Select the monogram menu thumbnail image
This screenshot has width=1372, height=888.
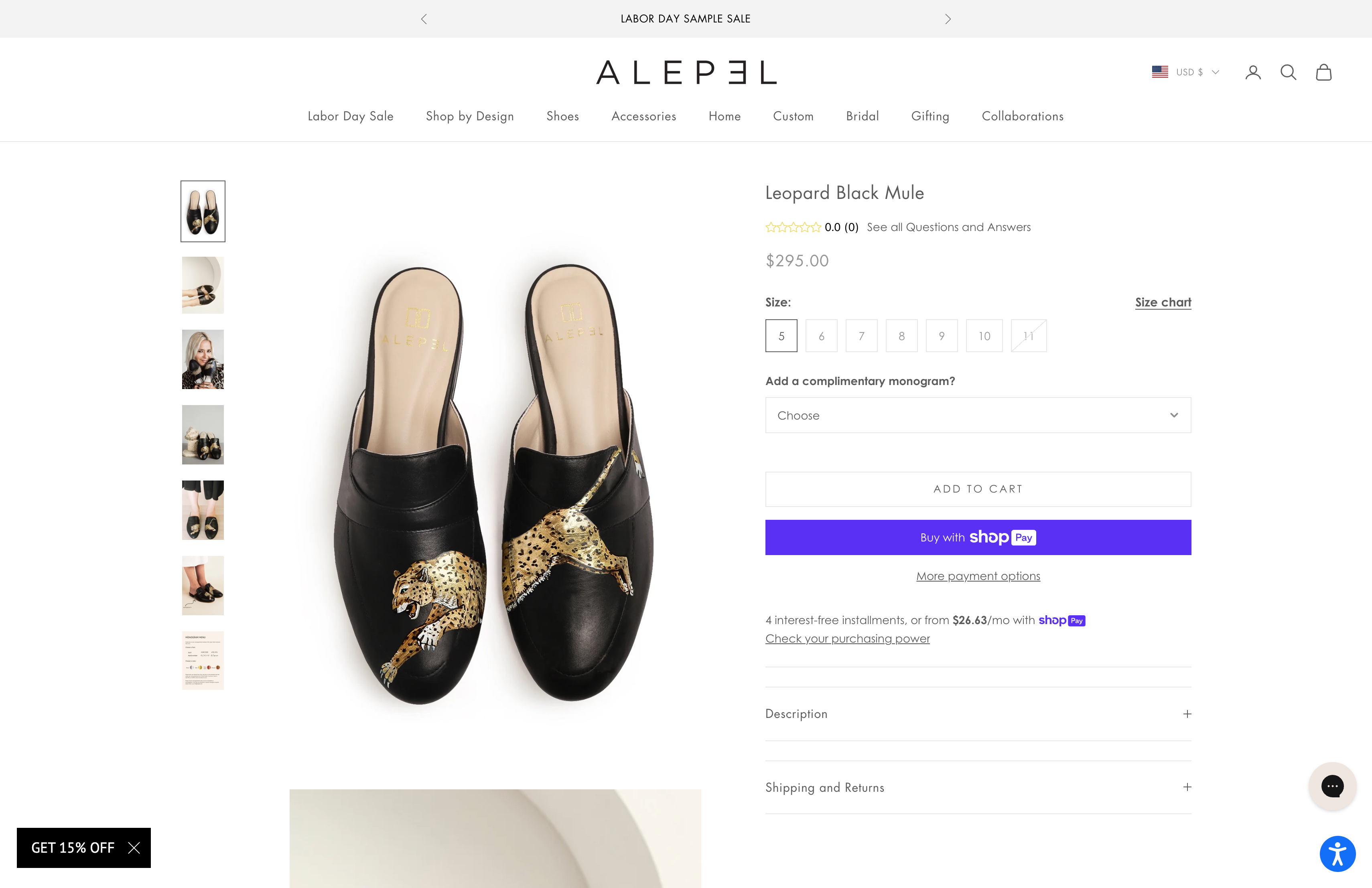point(202,660)
